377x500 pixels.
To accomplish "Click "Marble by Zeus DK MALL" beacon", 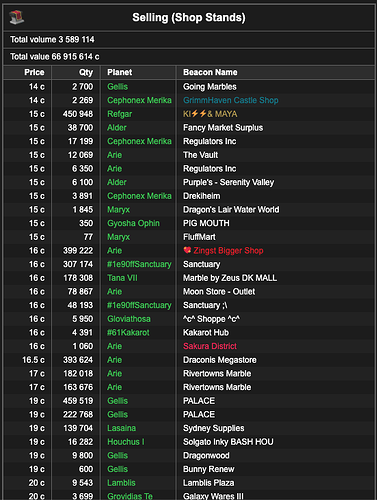I will coord(230,278).
